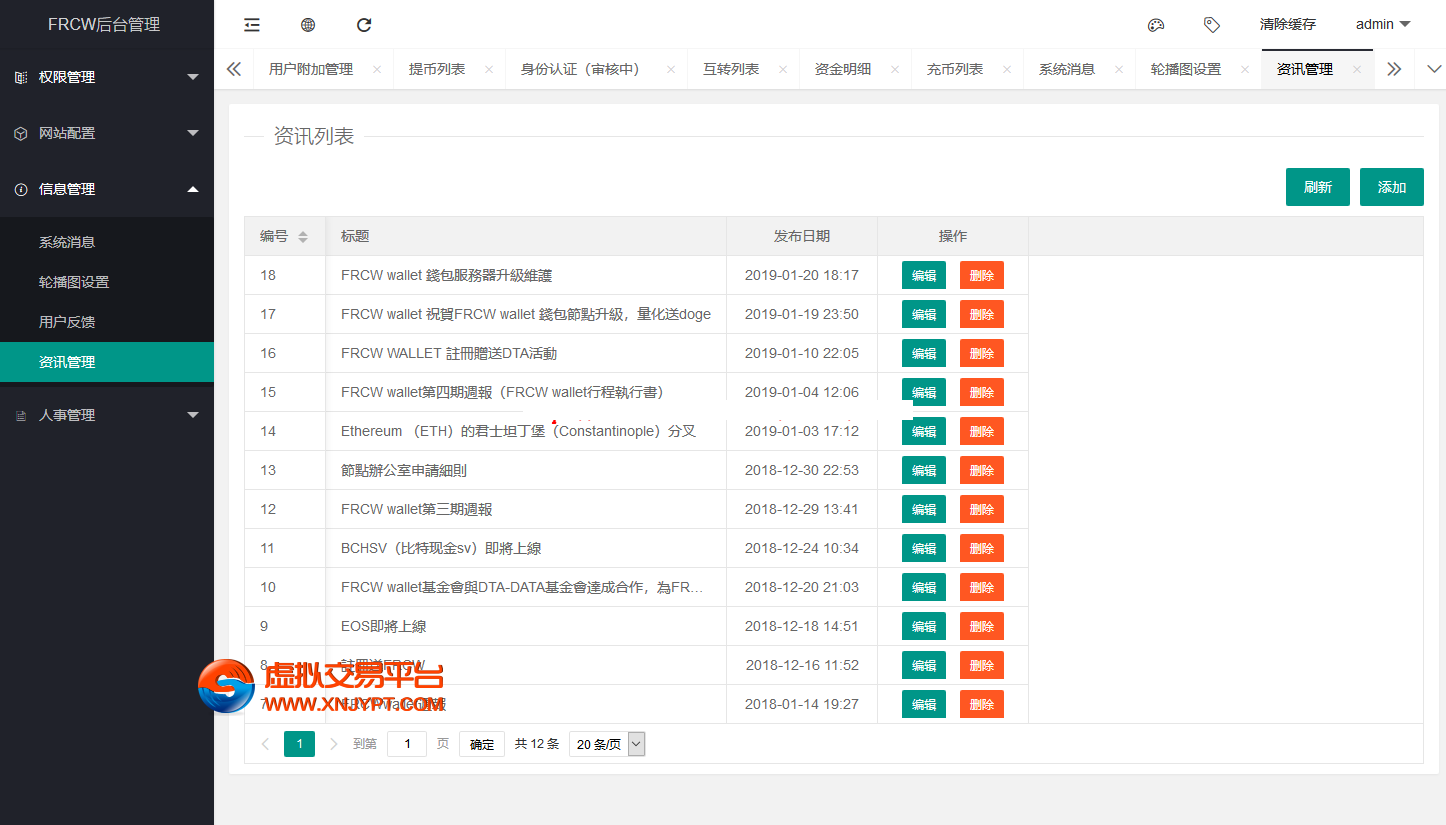This screenshot has width=1446, height=825.
Task: Close the 互转列表 tab
Action: pos(783,70)
